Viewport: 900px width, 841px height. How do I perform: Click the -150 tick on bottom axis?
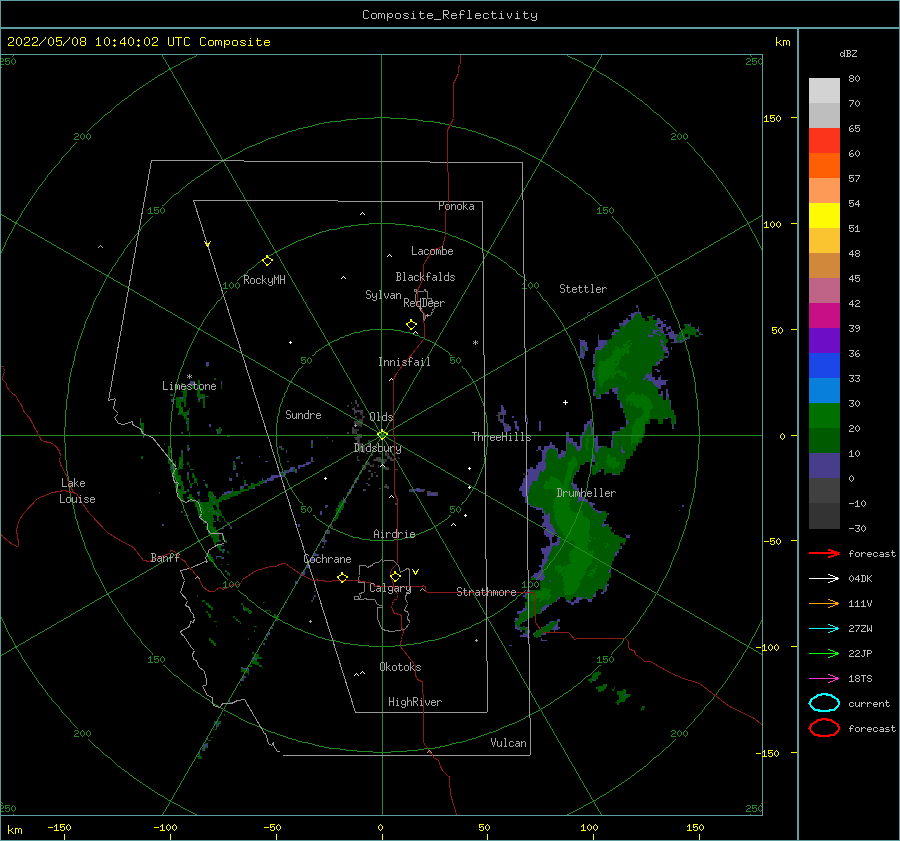pos(59,827)
